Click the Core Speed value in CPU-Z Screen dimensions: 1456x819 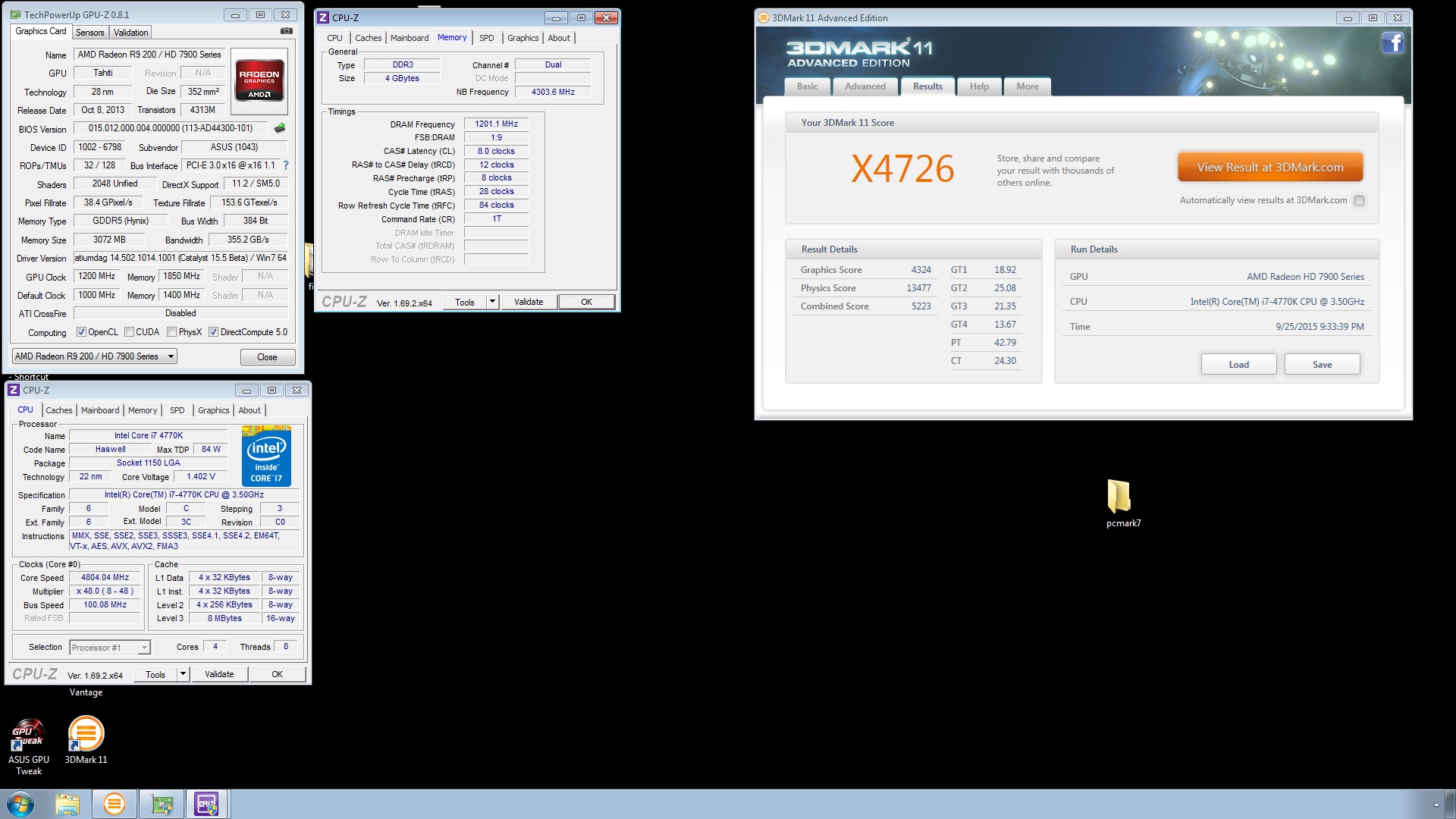coord(105,577)
